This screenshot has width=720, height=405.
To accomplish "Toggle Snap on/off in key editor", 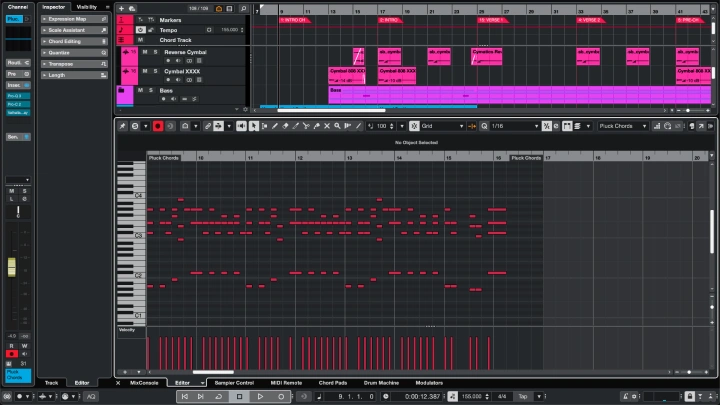I will click(414, 126).
